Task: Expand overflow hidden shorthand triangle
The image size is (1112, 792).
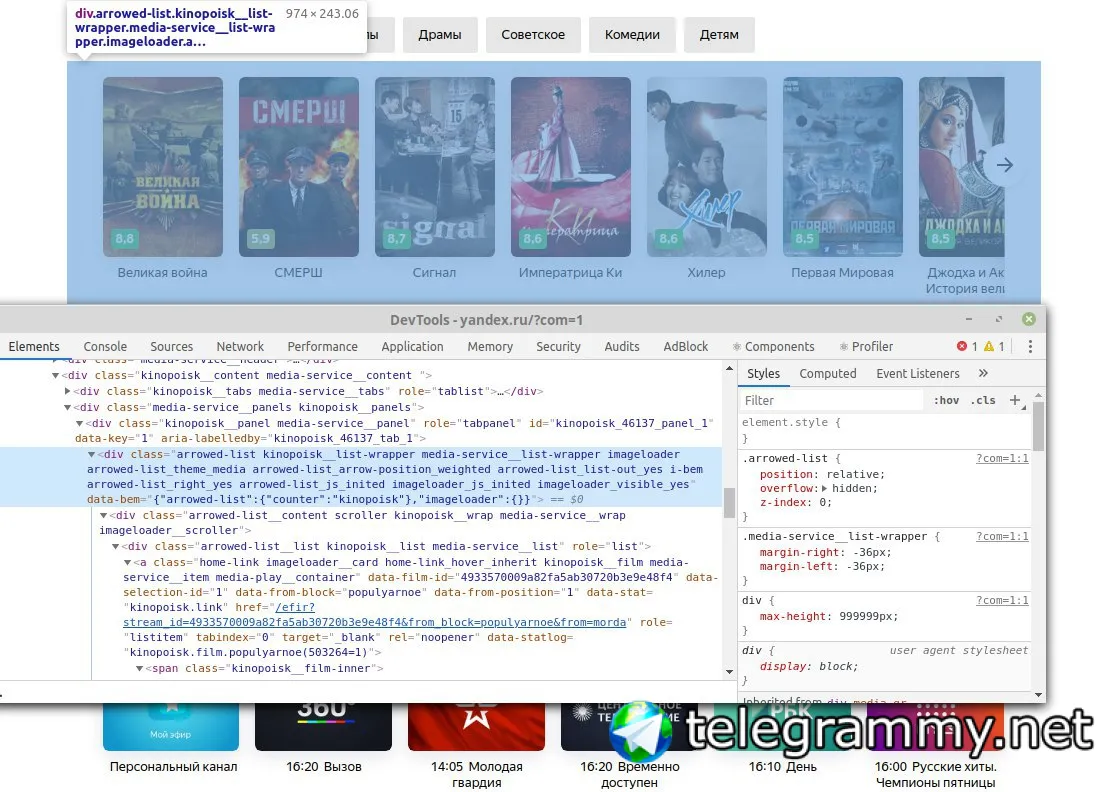Action: pos(824,489)
